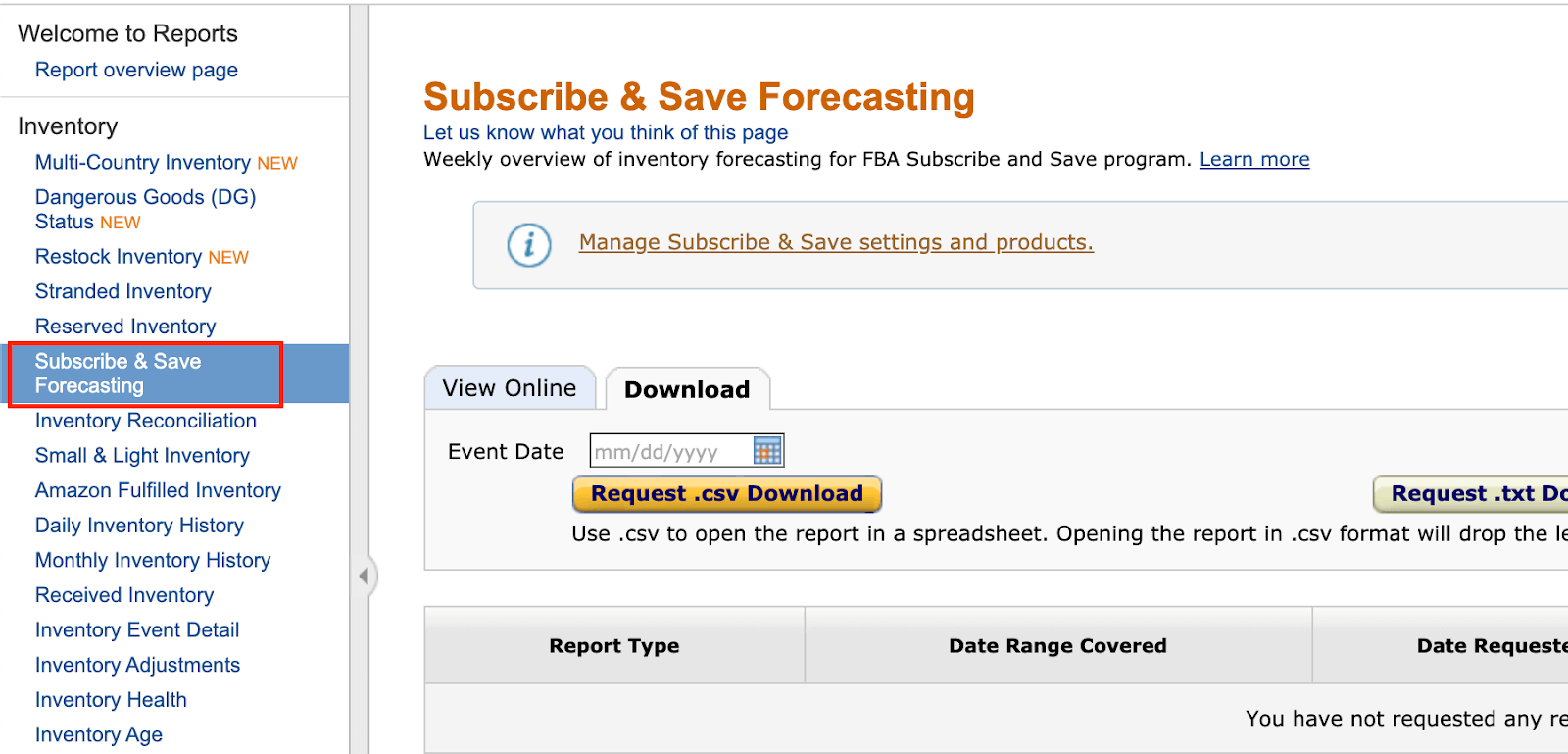Click the Event Date input field

coord(671,452)
